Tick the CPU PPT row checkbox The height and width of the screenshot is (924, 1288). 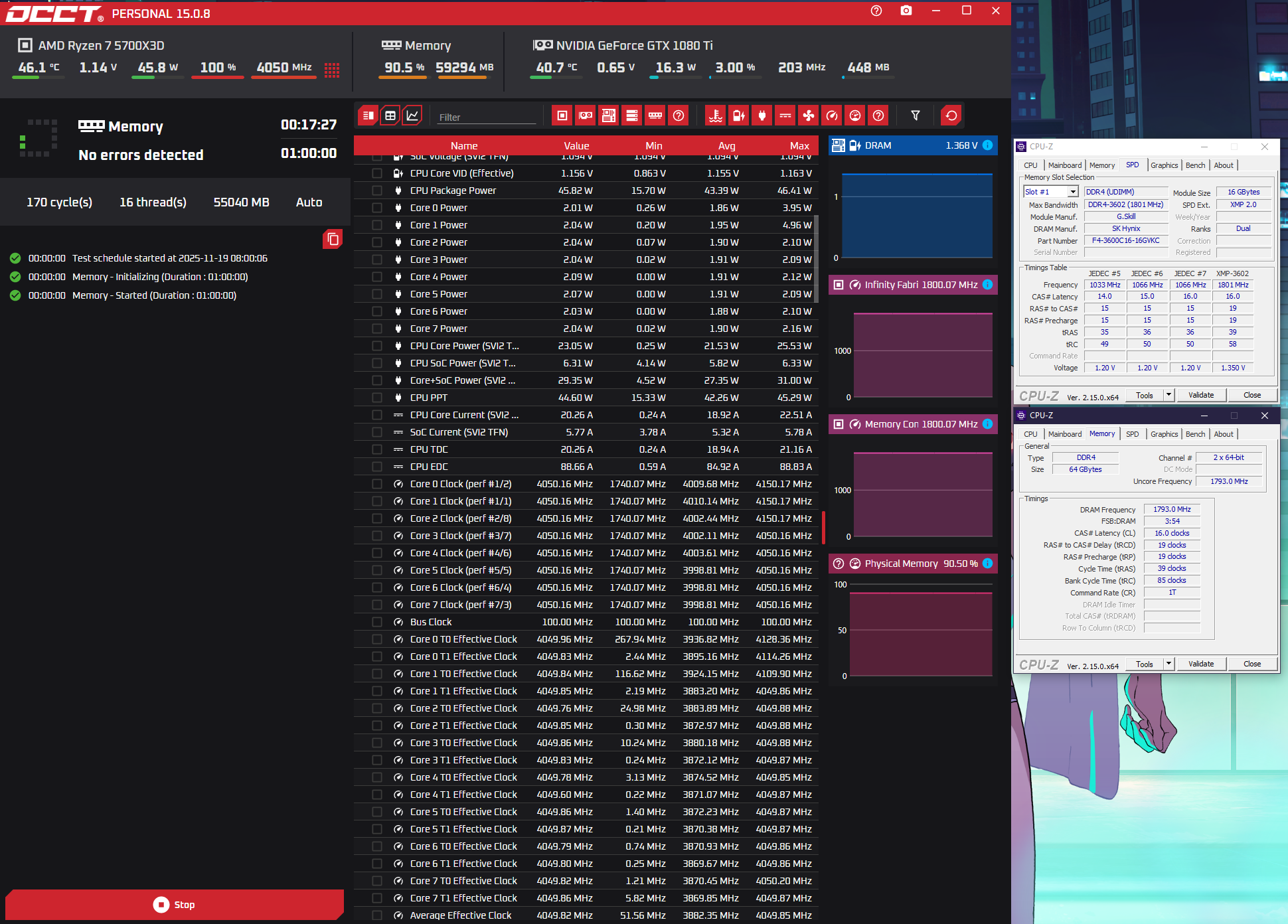coord(377,398)
